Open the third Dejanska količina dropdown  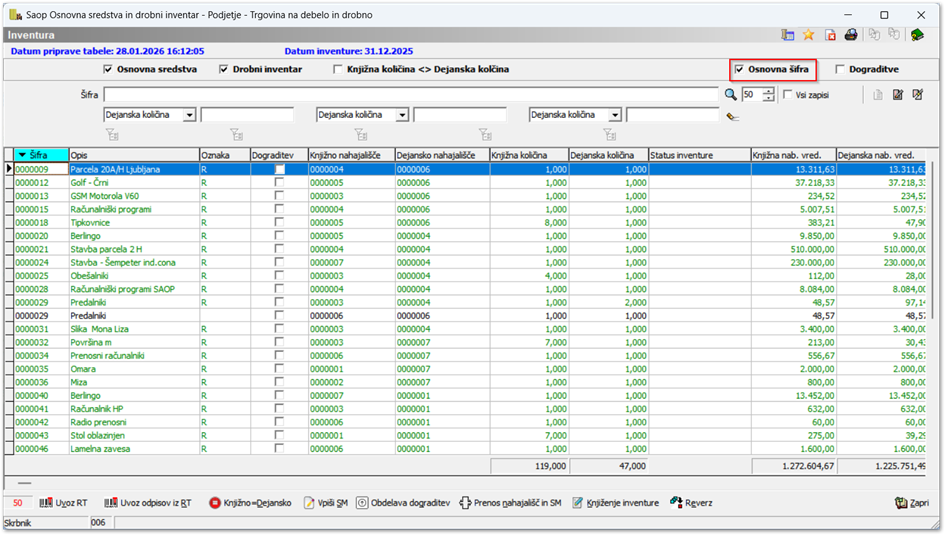615,115
